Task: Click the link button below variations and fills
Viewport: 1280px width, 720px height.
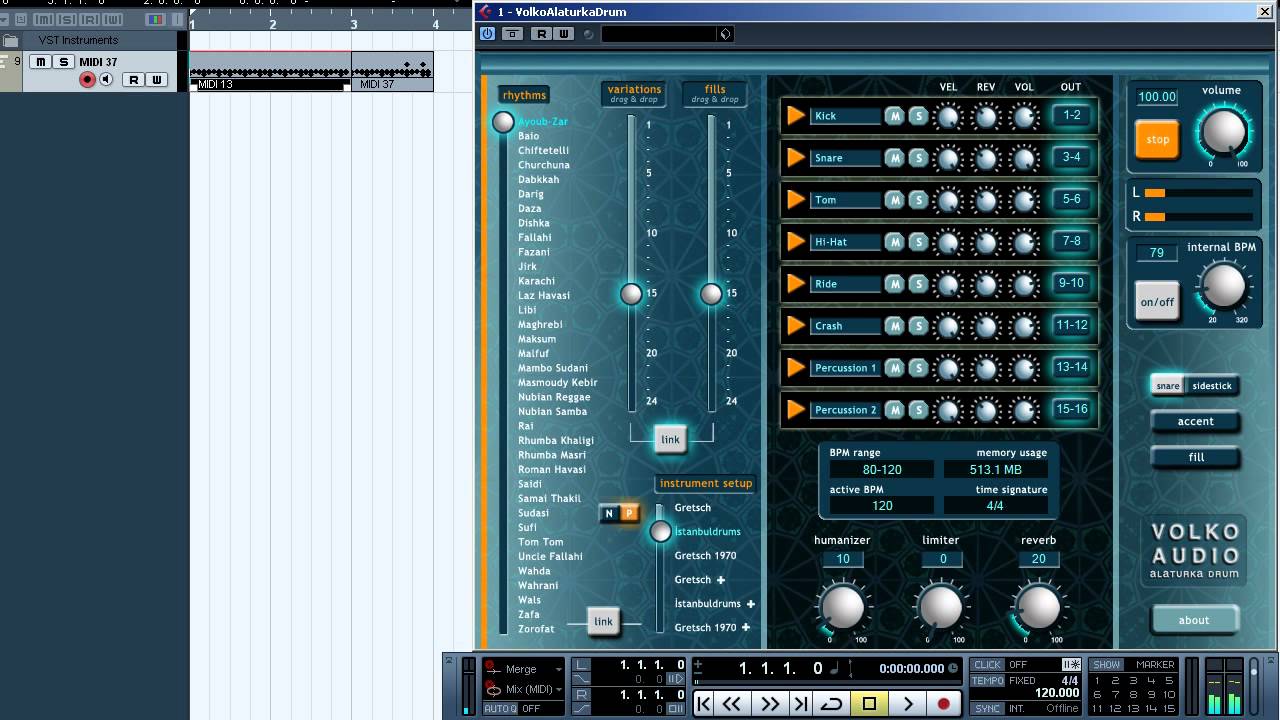Action: (x=670, y=440)
